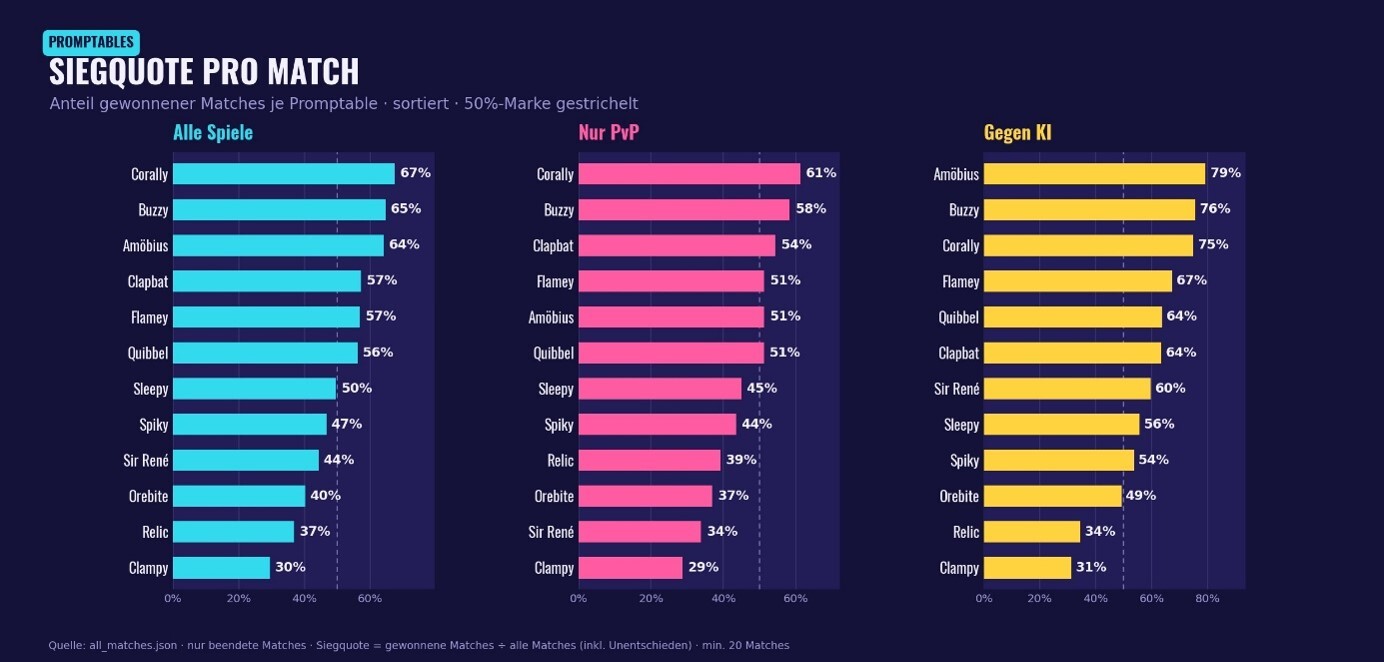
Task: Click the Quelle all_matches.json footnote
Action: click(x=419, y=646)
